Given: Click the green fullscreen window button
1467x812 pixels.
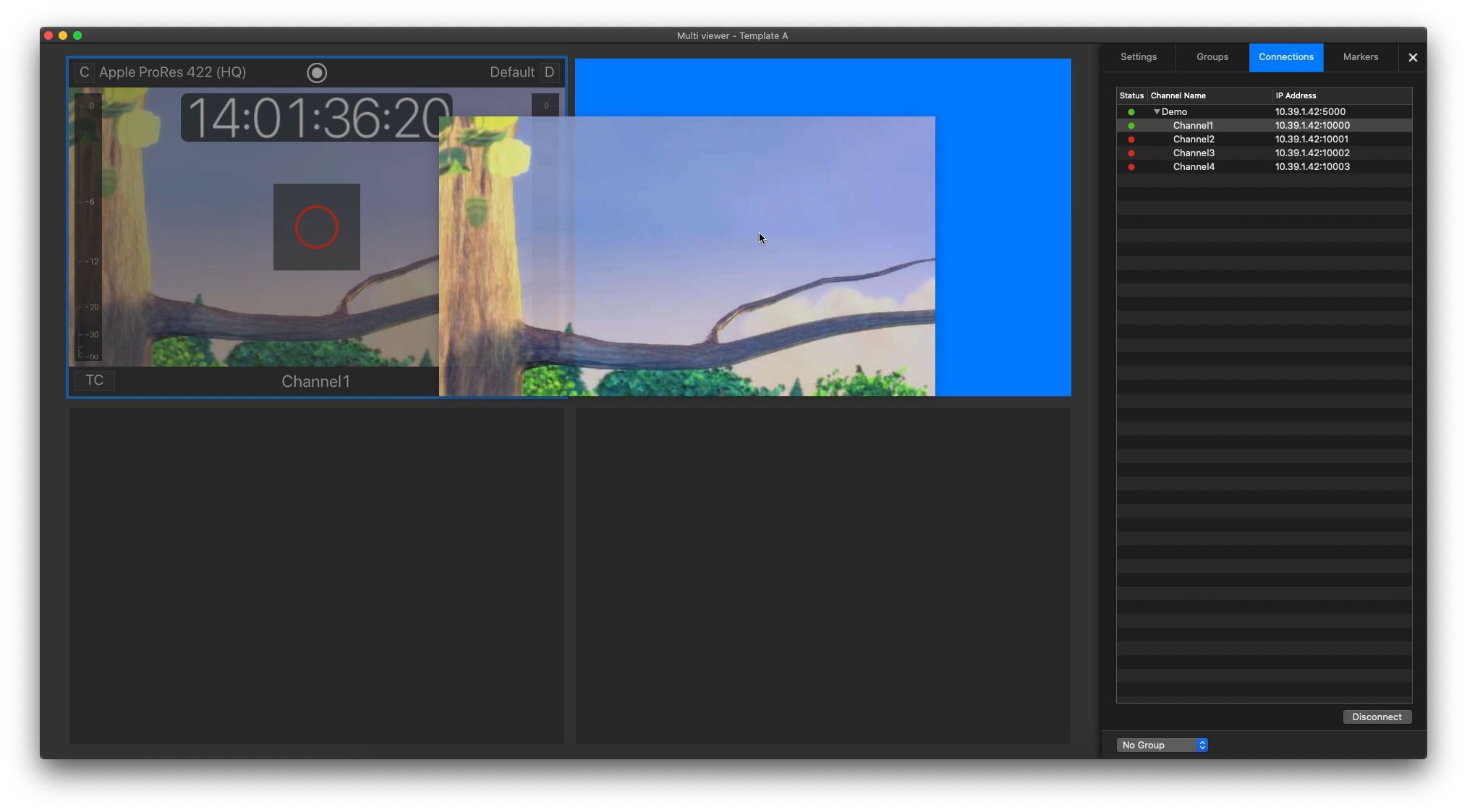Looking at the screenshot, I should coord(77,35).
